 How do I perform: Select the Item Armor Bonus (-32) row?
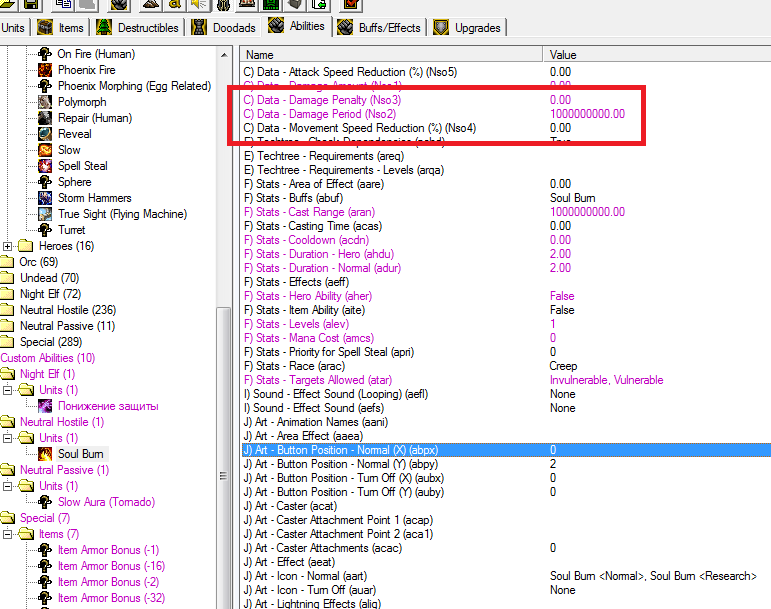tap(111, 598)
